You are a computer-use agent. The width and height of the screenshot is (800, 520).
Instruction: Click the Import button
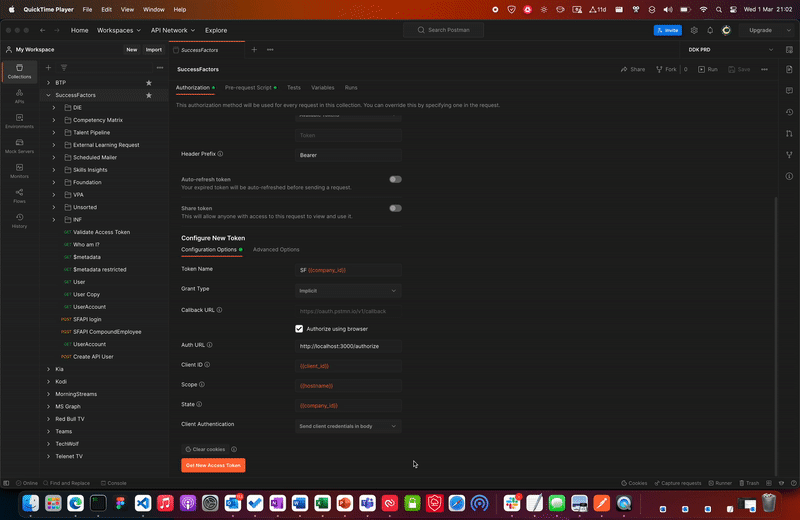[x=154, y=49]
